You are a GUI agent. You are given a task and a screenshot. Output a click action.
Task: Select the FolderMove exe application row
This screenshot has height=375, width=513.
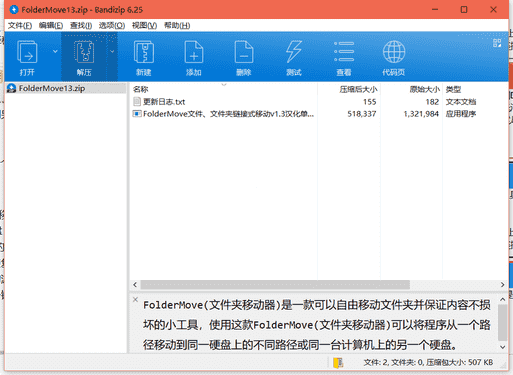click(x=320, y=114)
